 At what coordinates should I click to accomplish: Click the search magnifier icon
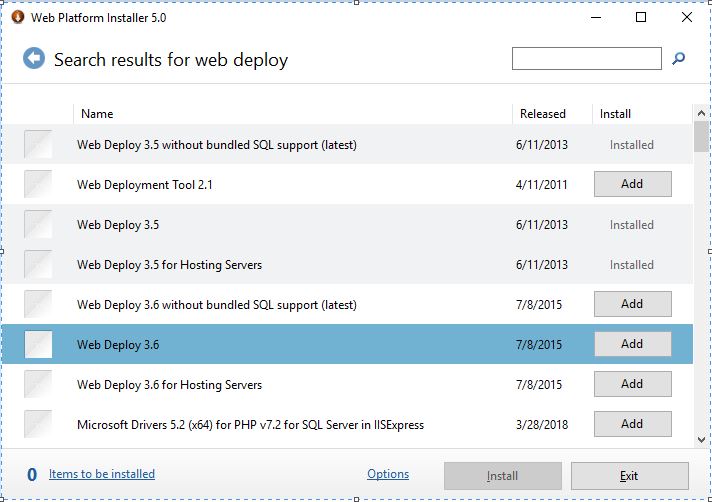tap(678, 58)
